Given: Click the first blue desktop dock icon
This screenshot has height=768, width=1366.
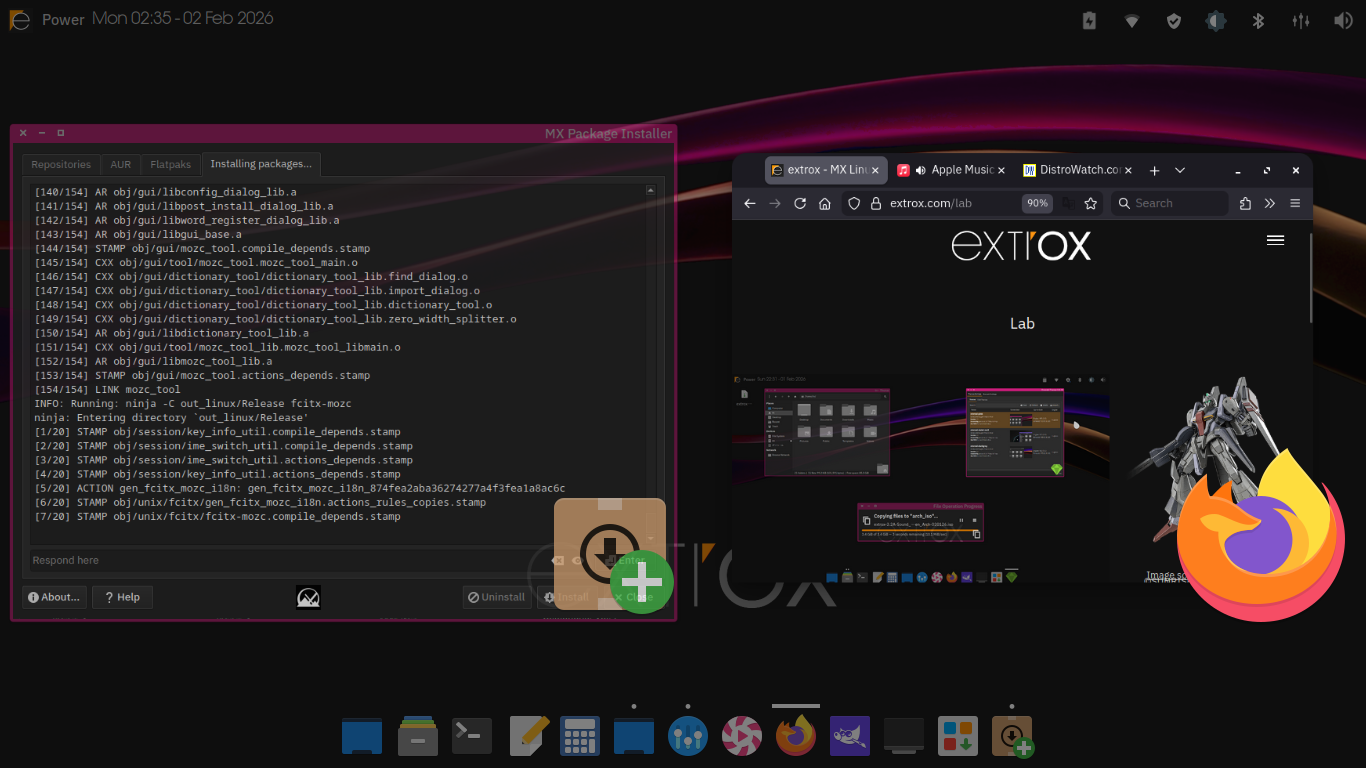Looking at the screenshot, I should pyautogui.click(x=362, y=736).
